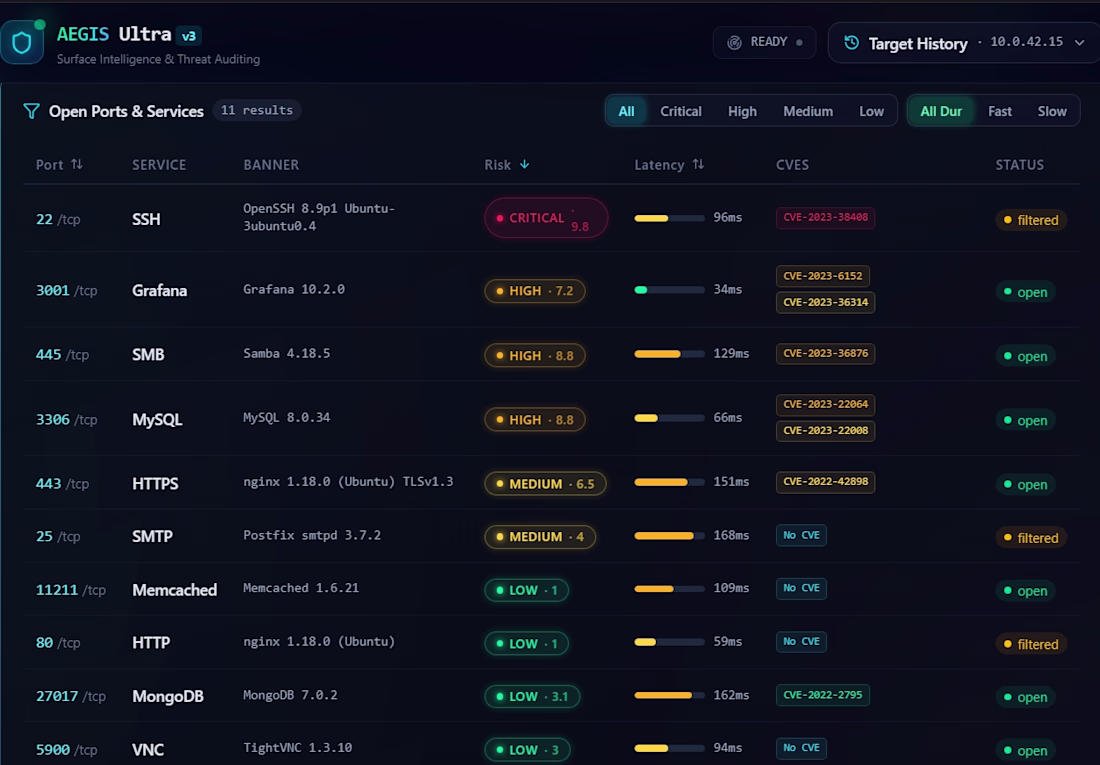
Task: Click the MySQL service name
Action: click(x=157, y=420)
